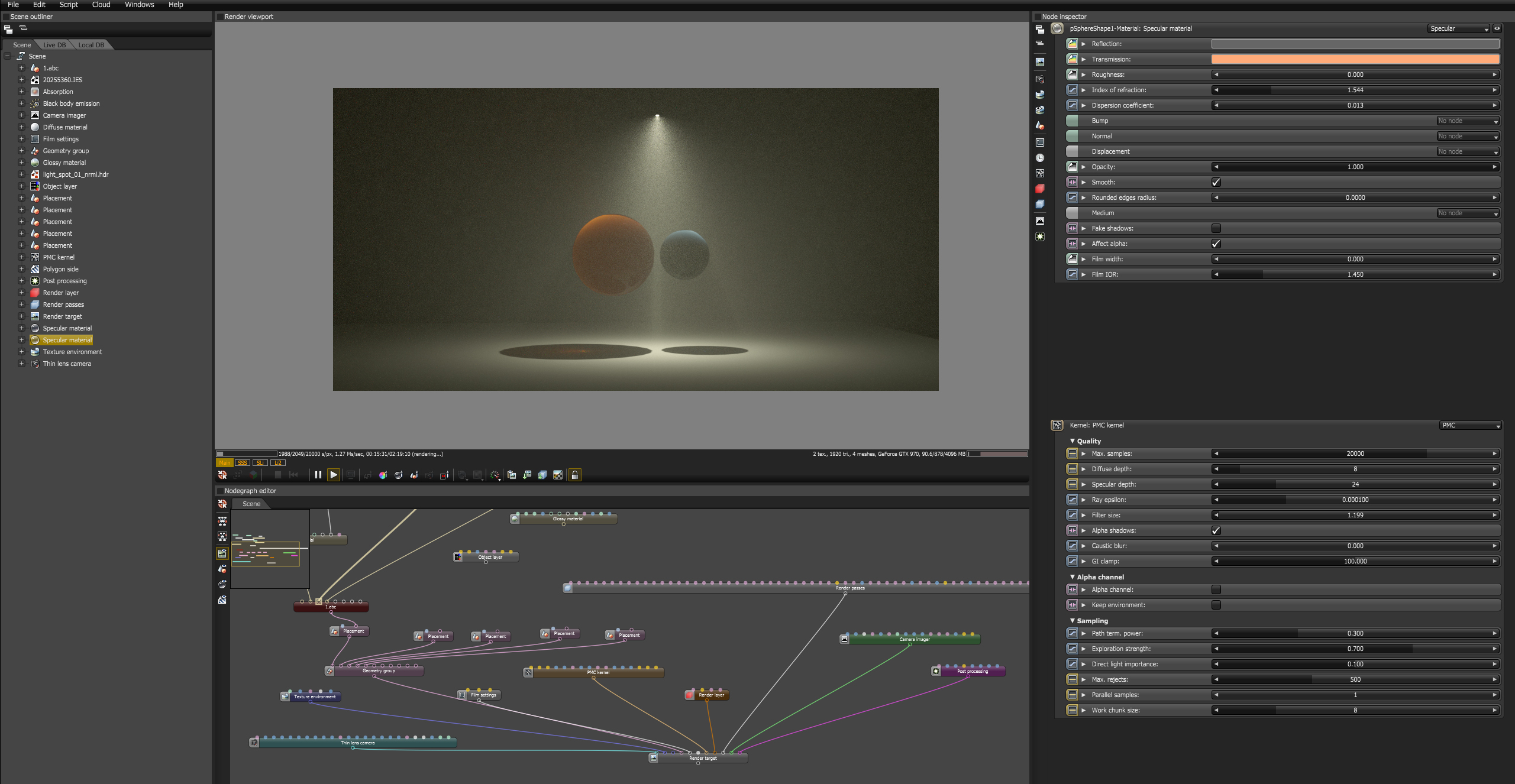Click the save render image icon

527,475
